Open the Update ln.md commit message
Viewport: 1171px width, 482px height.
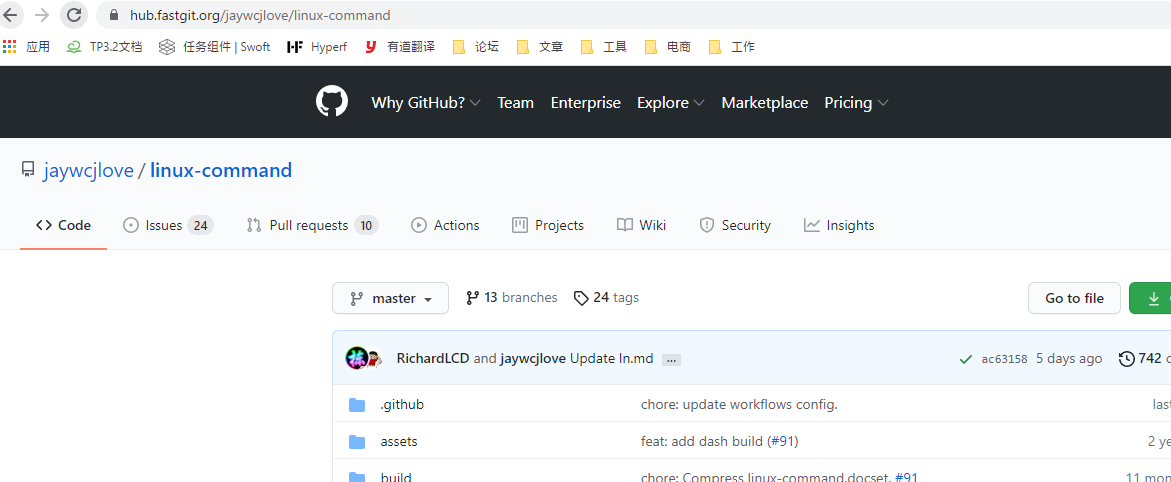(x=612, y=359)
